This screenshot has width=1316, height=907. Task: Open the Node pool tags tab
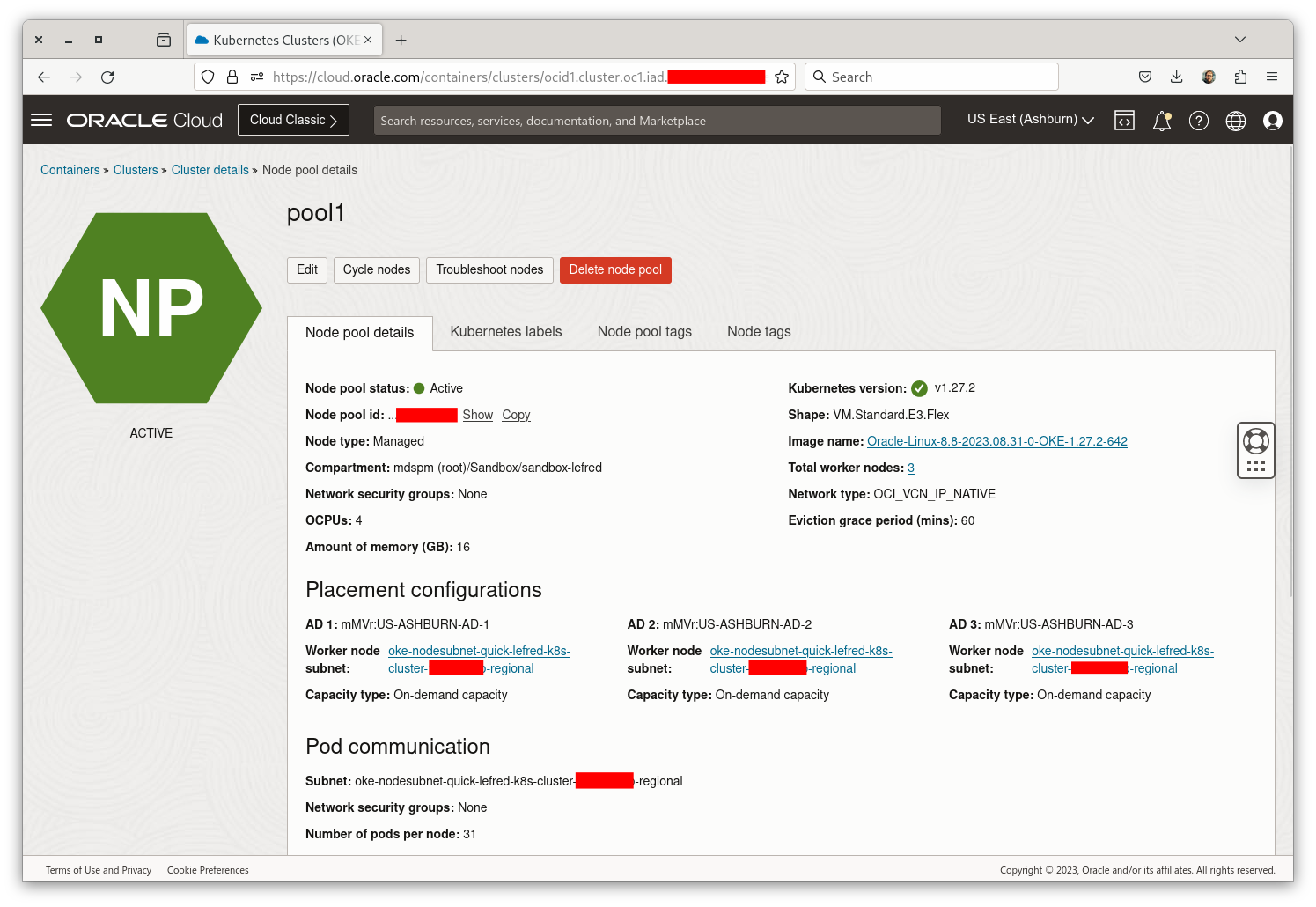pyautogui.click(x=644, y=332)
